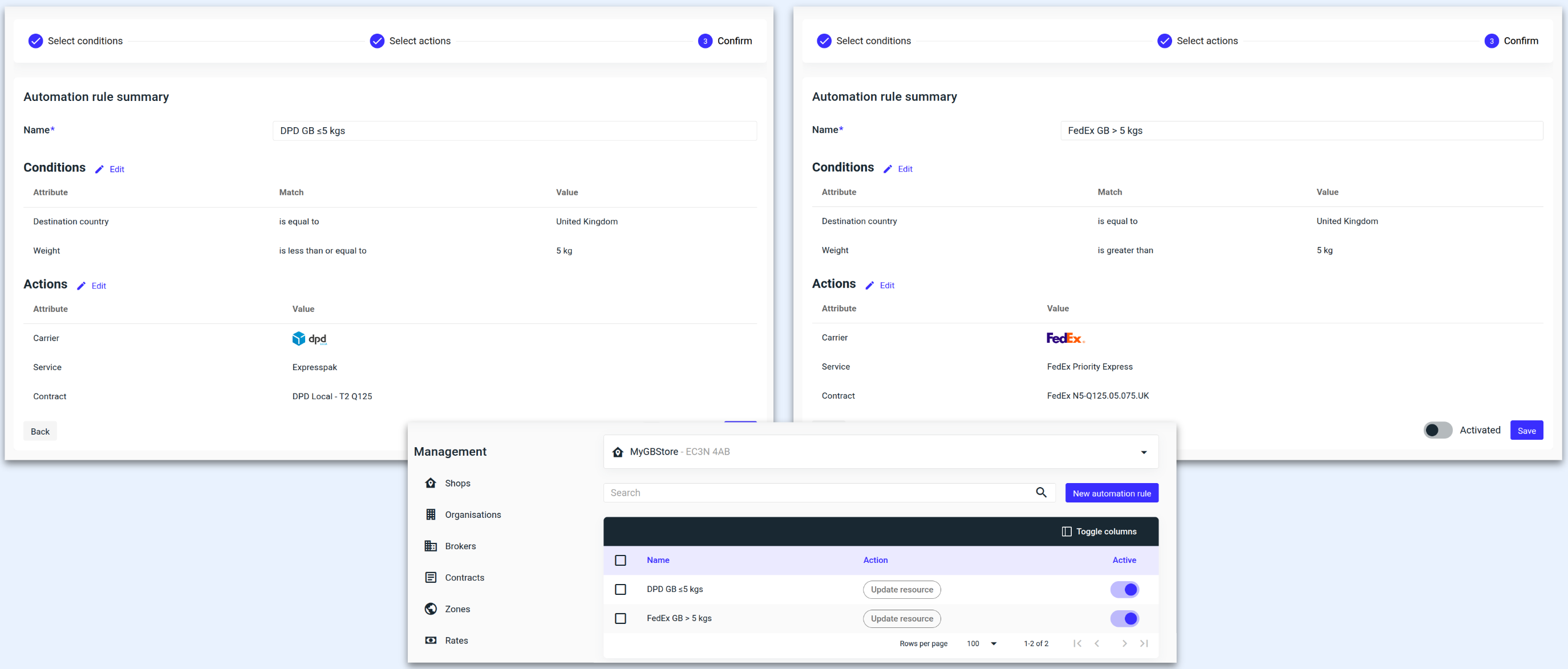Expand the MyGBStore shop dropdown
Viewport: 1568px width, 669px height.
1143,452
